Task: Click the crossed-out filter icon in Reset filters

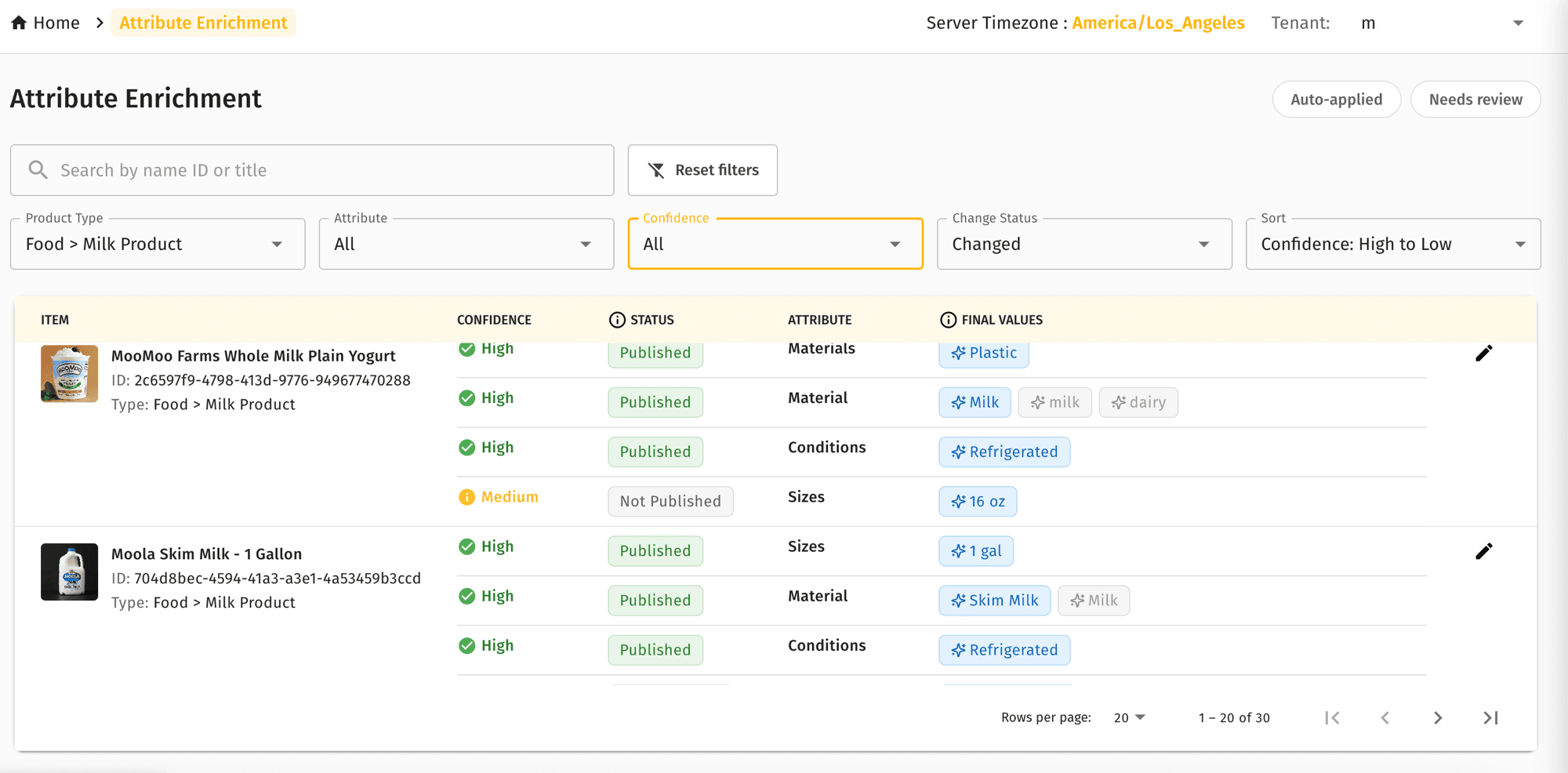Action: click(656, 170)
